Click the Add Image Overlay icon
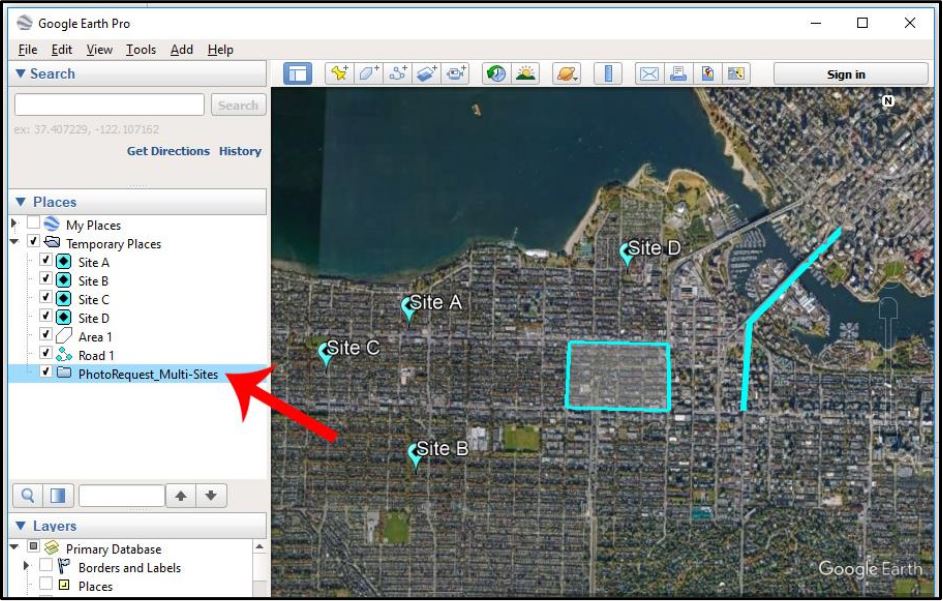This screenshot has height=601, width=943. click(426, 74)
